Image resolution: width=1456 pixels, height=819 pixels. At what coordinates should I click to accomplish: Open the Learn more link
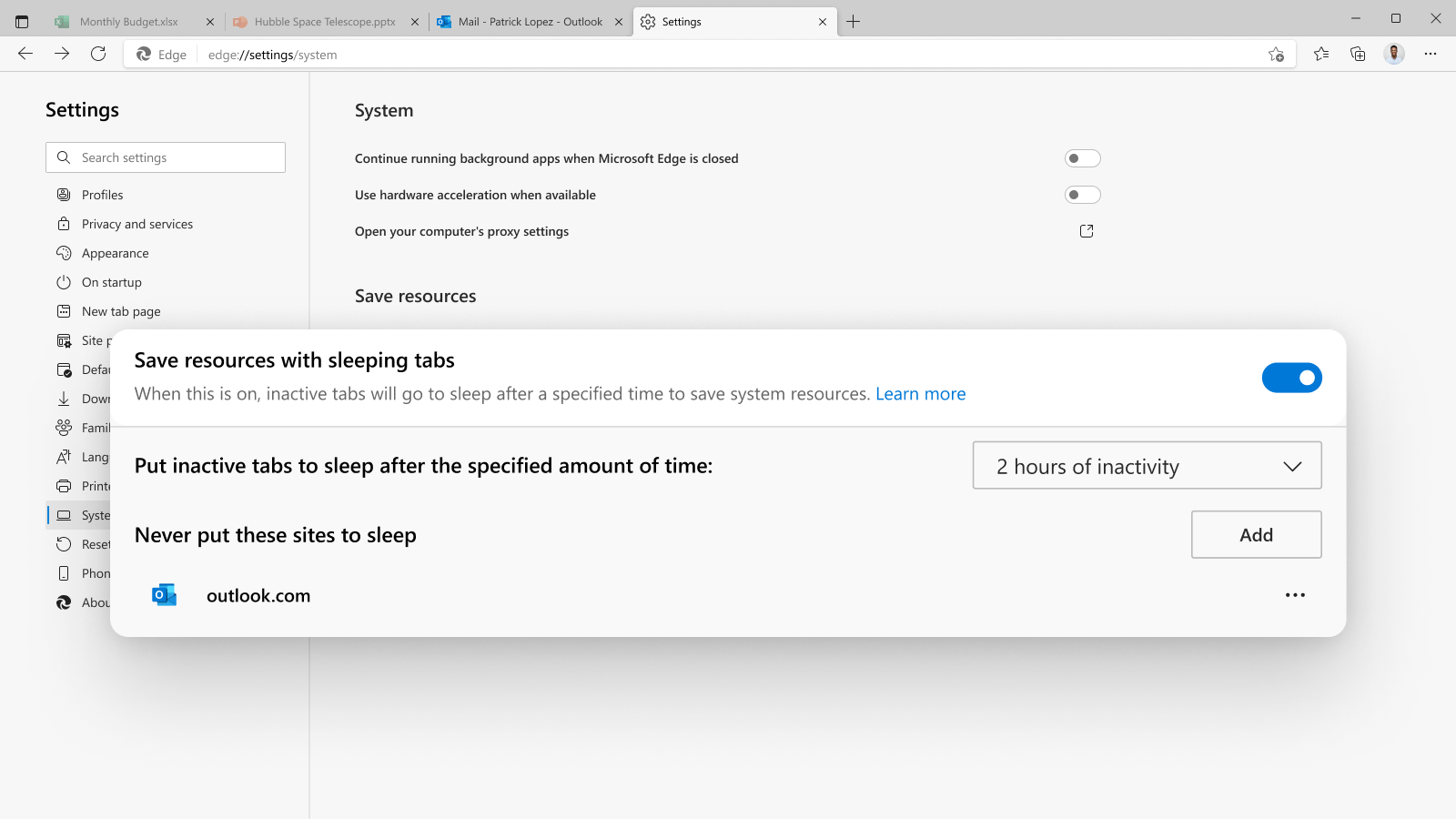920,394
